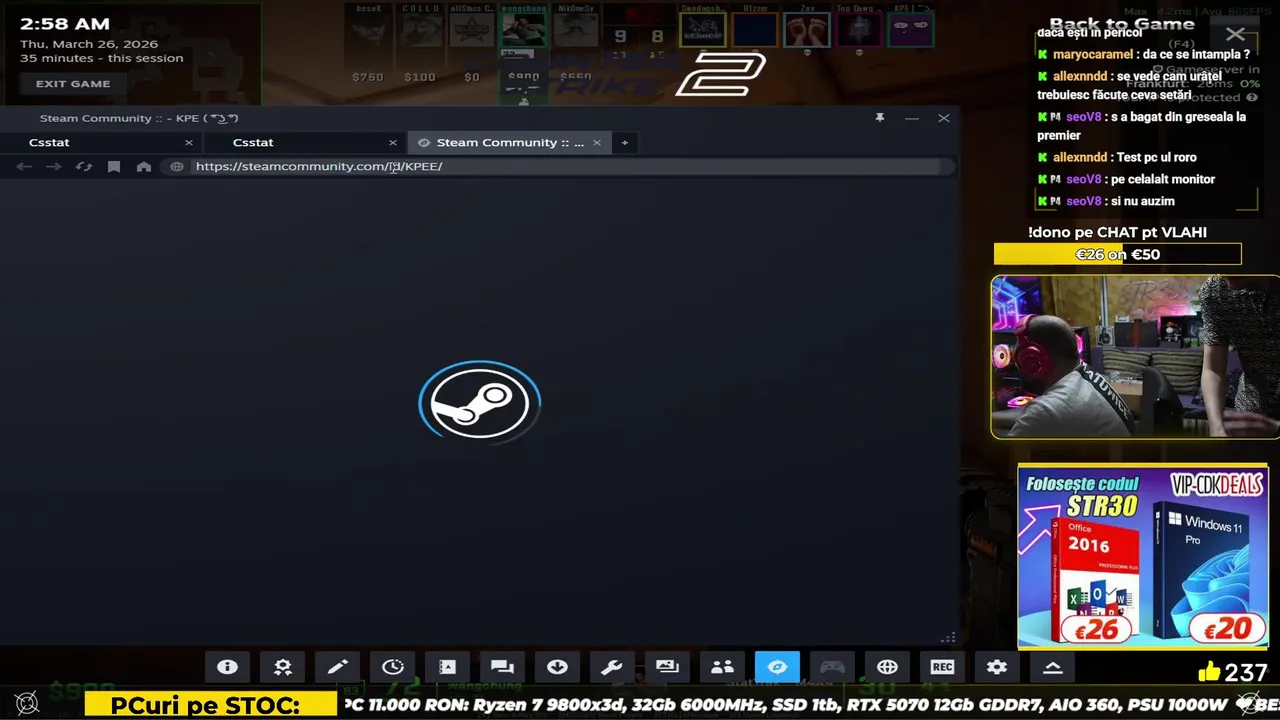This screenshot has height=720, width=1280.
Task: Open the playtime clock icon
Action: pyautogui.click(x=393, y=667)
